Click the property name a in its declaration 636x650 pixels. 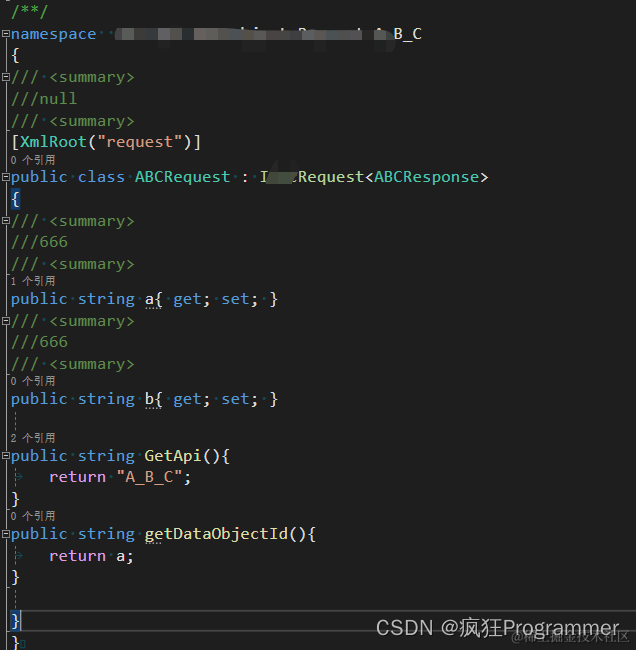pyautogui.click(x=149, y=299)
